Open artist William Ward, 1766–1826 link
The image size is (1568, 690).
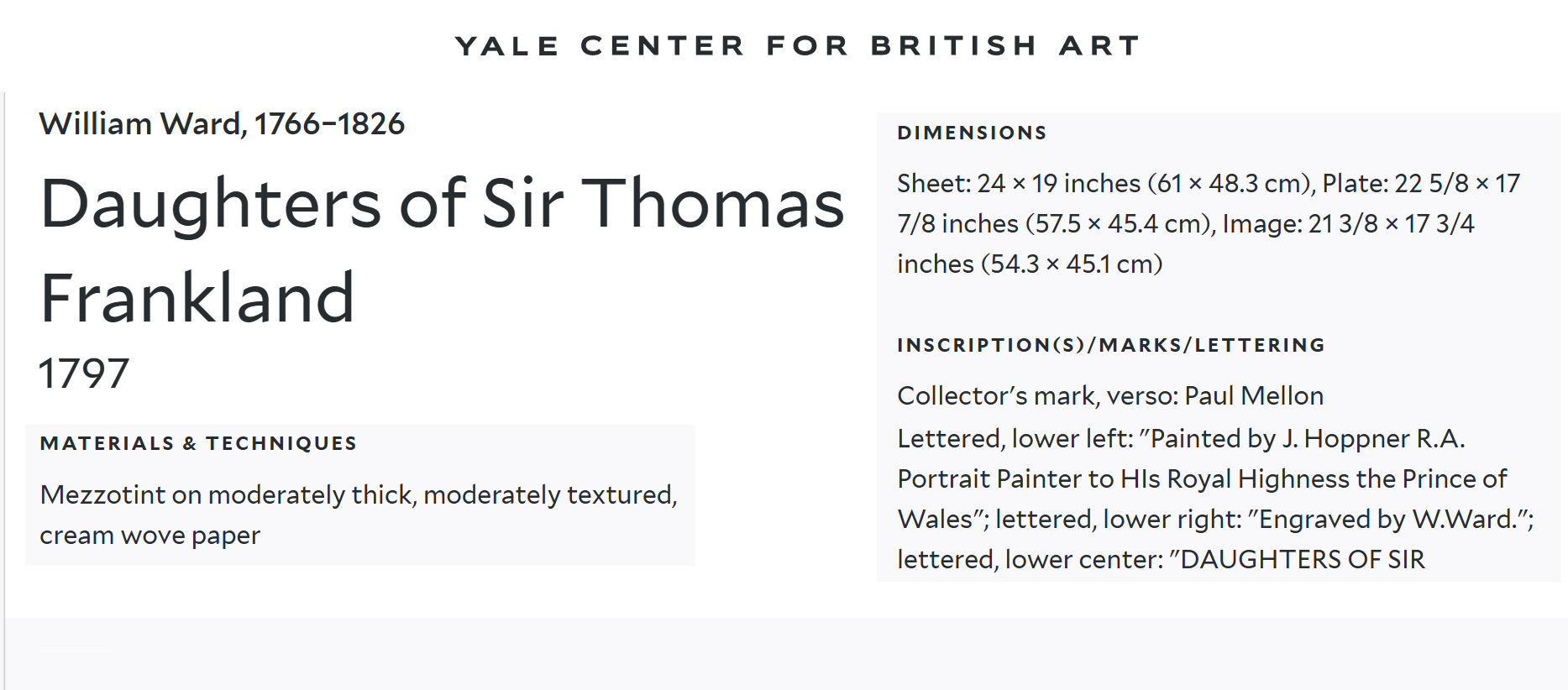222,124
